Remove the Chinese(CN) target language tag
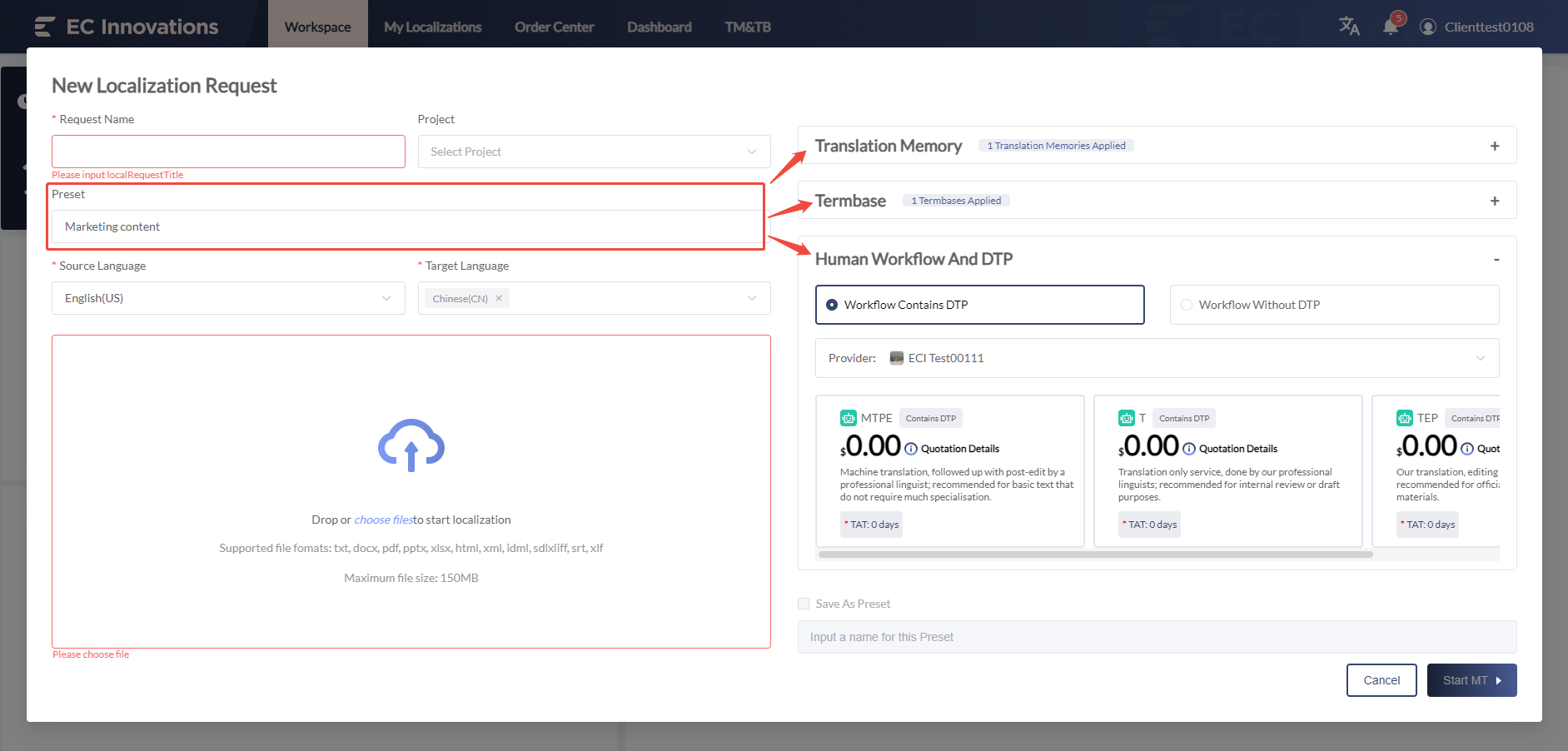 [499, 298]
